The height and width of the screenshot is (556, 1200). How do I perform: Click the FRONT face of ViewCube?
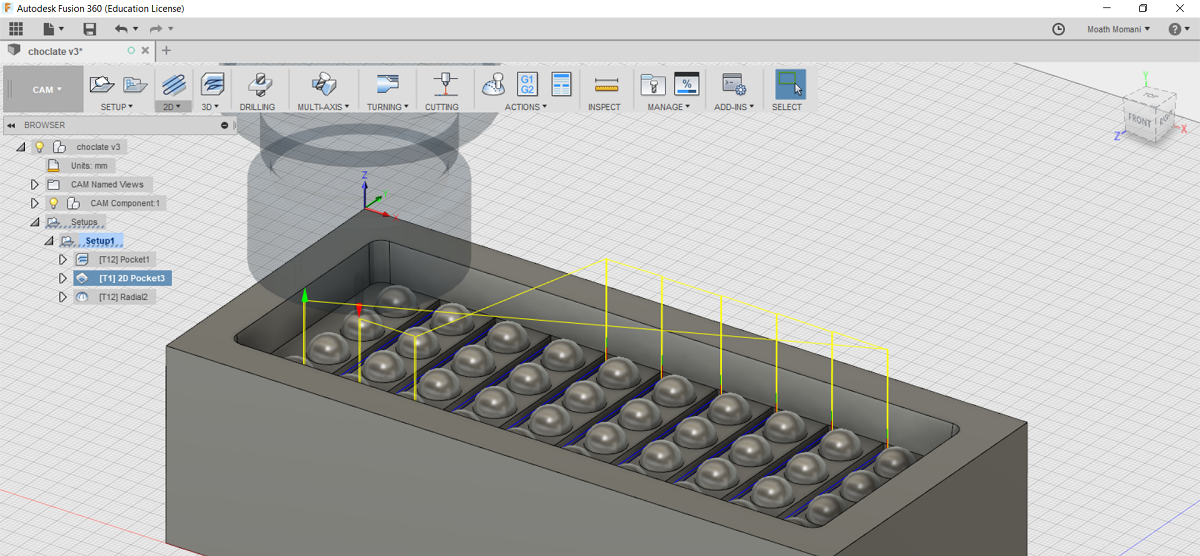1139,120
